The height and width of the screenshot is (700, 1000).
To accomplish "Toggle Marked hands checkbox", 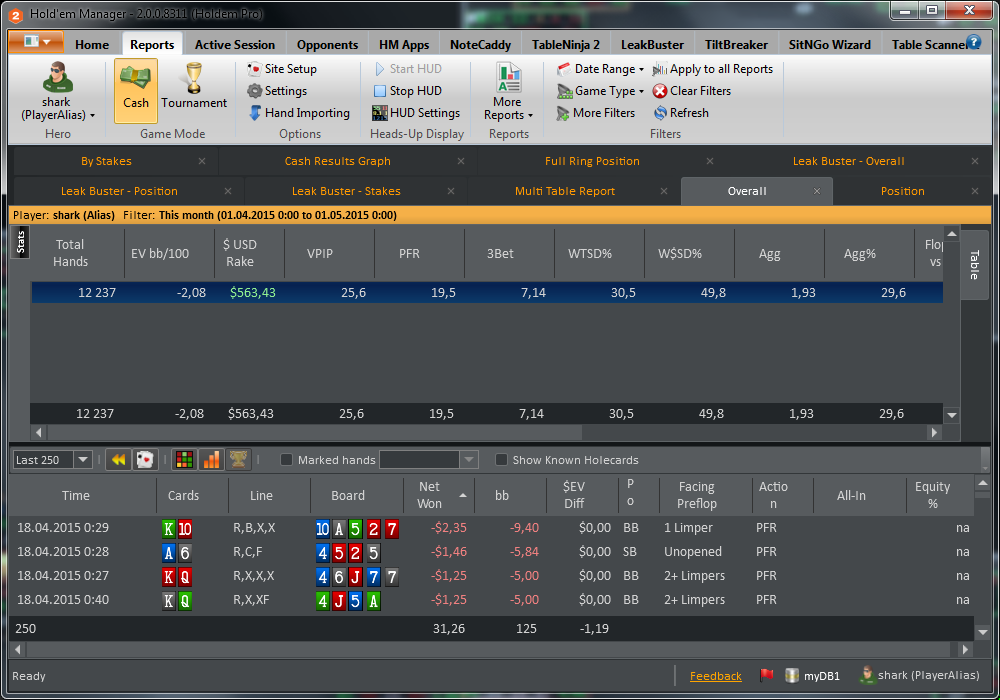I will (286, 460).
